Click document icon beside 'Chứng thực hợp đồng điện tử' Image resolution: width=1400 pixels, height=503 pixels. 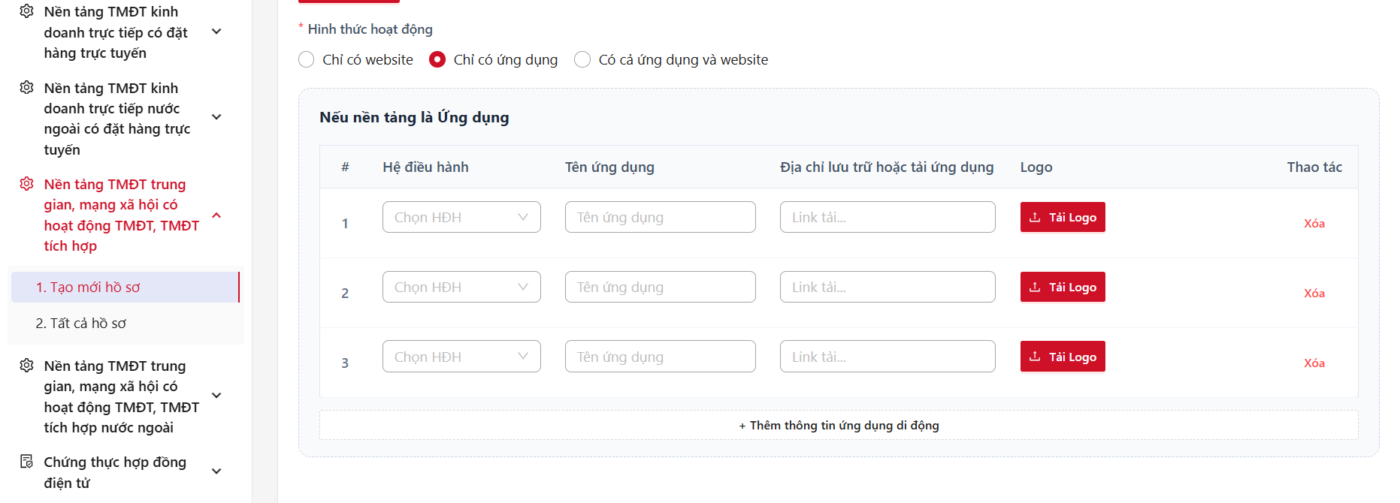click(x=27, y=462)
